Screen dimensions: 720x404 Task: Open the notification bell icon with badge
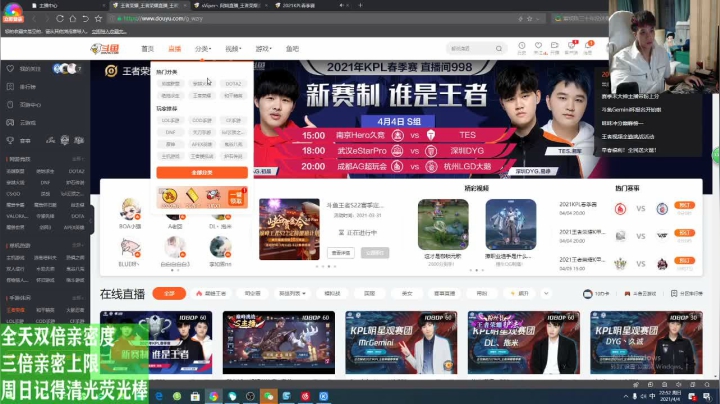coord(588,46)
